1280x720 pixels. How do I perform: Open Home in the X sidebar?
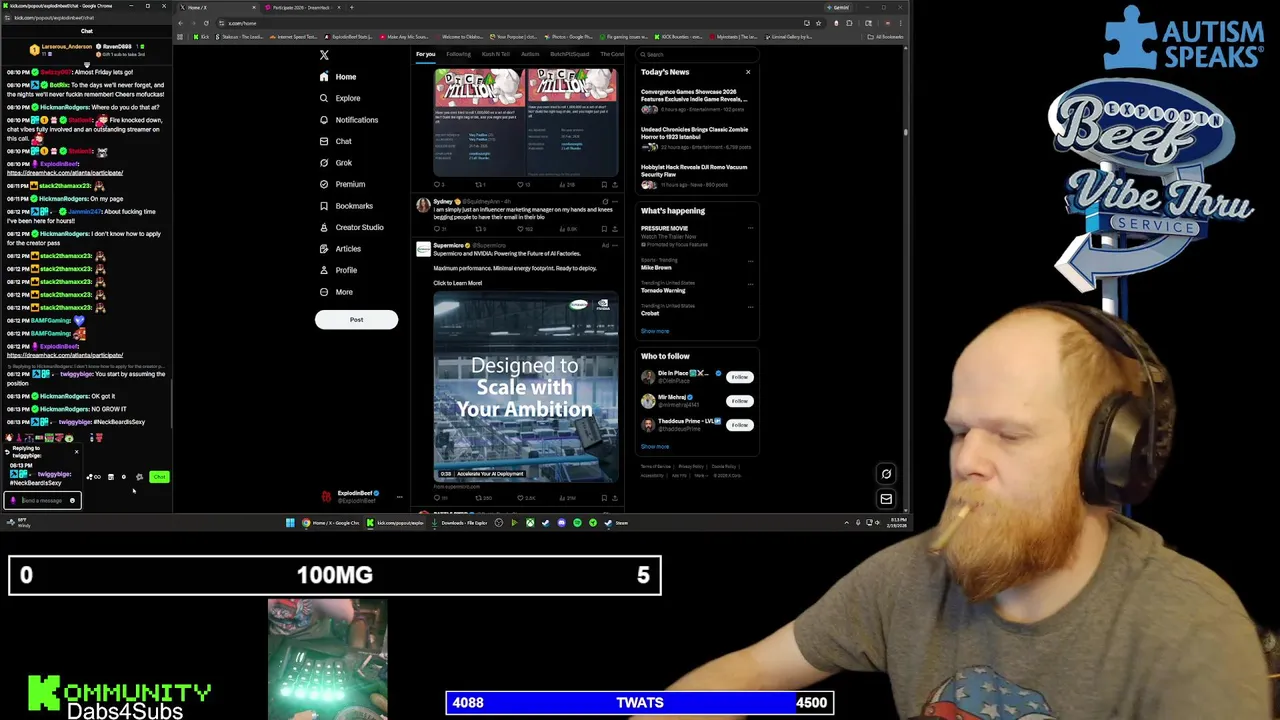coord(338,77)
